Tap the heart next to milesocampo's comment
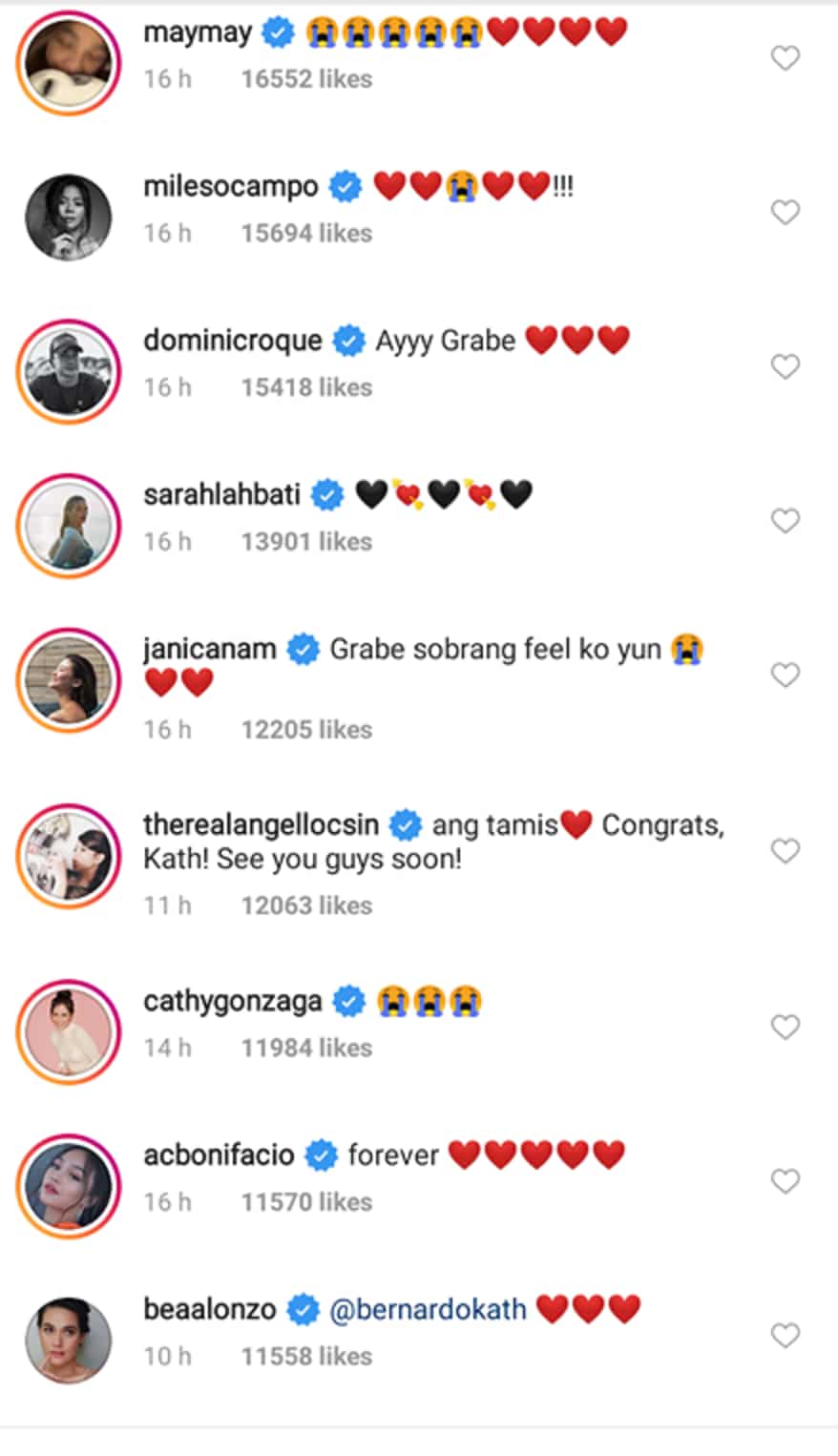Screen dimensions: 838x1456 tap(785, 212)
